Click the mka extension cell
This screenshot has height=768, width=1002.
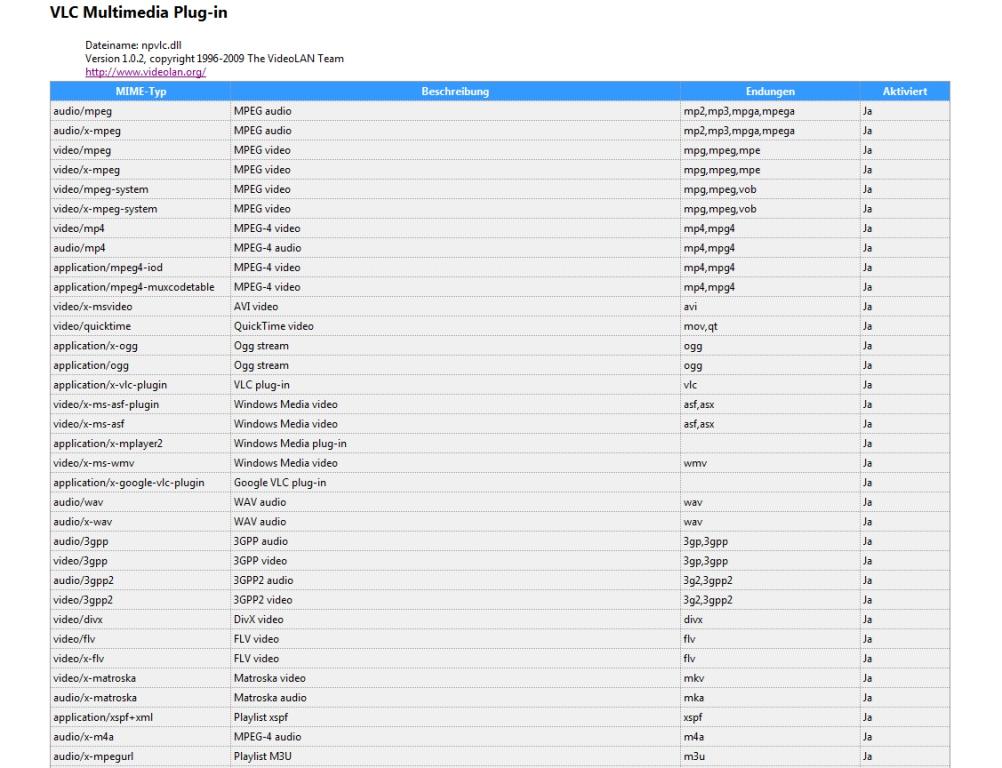point(770,698)
